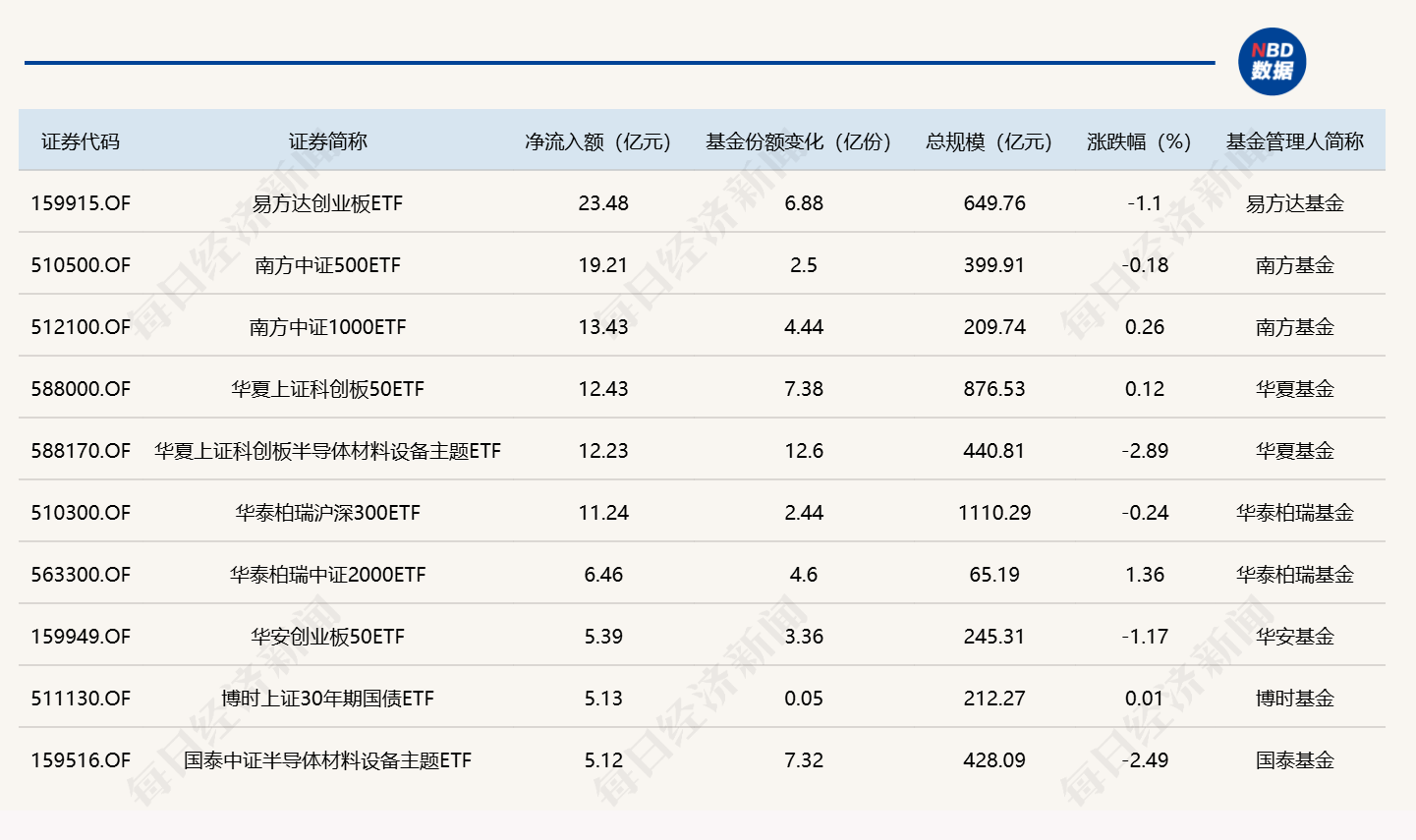The height and width of the screenshot is (840, 1416).
Task: Click the 证券简称 column header
Action: [x=328, y=141]
